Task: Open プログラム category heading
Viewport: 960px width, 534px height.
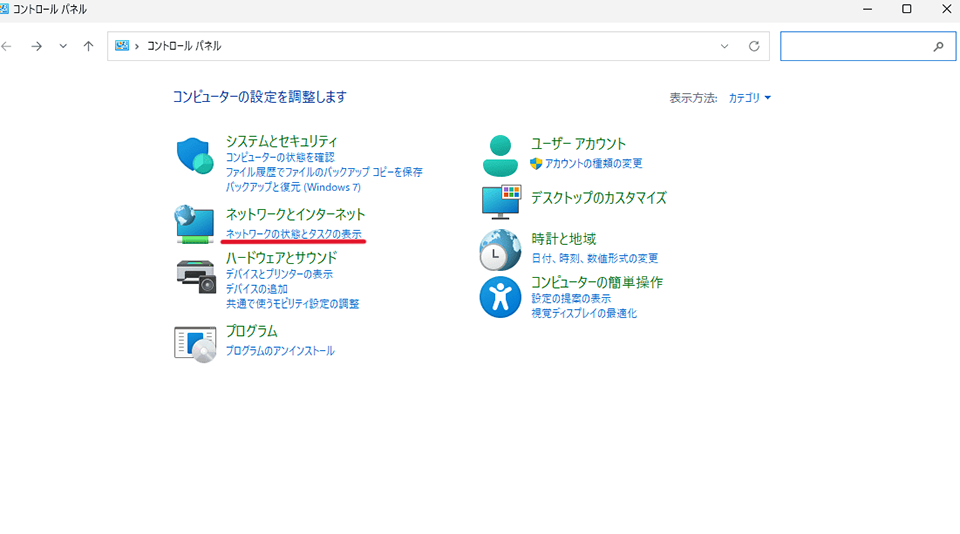Action: [252, 331]
